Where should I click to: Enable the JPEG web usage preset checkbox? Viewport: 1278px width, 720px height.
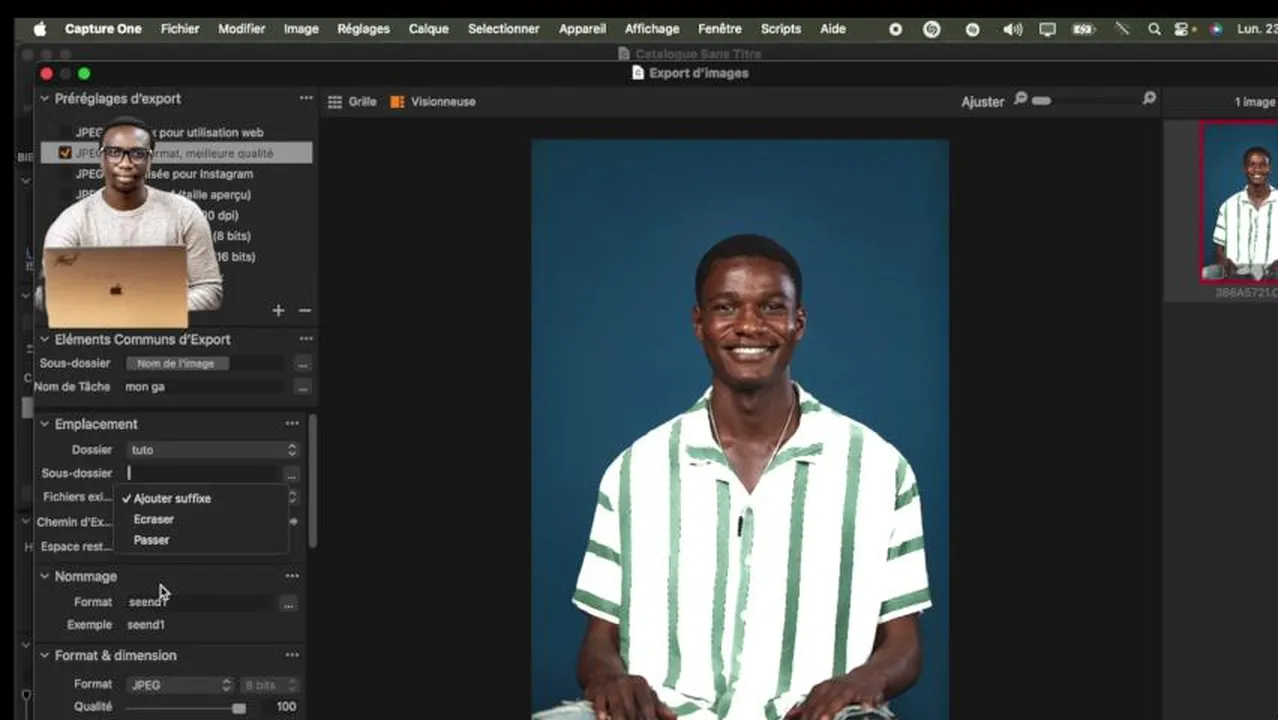[65, 132]
